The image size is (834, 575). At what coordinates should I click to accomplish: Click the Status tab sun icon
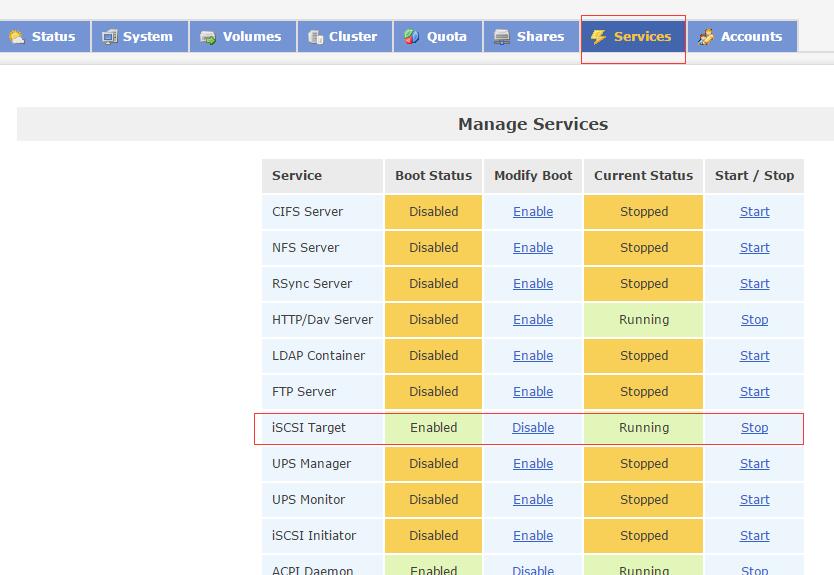[16, 37]
